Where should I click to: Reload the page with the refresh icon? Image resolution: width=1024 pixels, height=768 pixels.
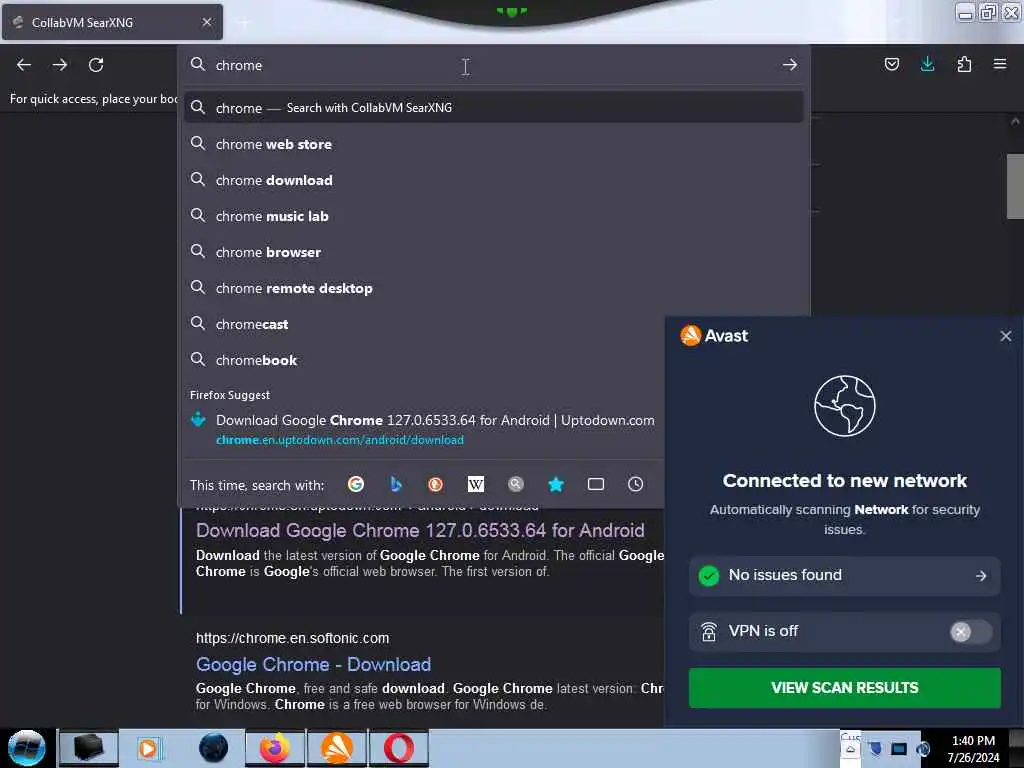click(x=96, y=65)
